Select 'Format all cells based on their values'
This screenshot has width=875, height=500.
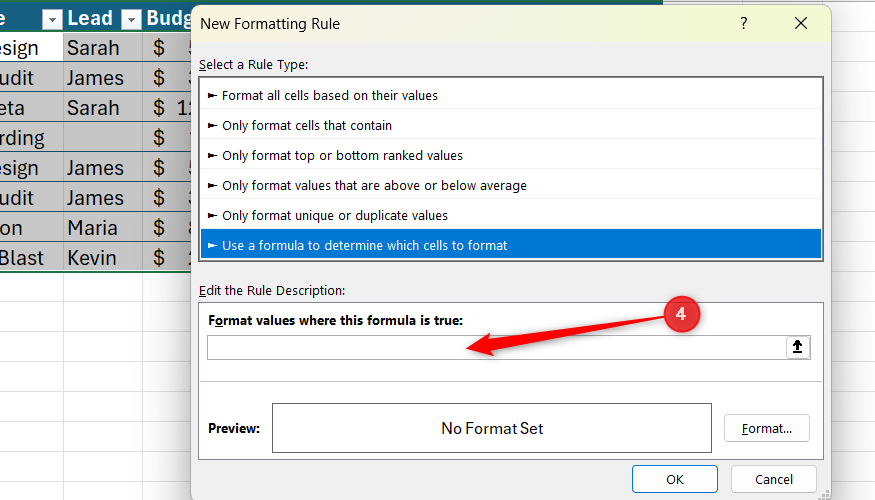(x=511, y=95)
